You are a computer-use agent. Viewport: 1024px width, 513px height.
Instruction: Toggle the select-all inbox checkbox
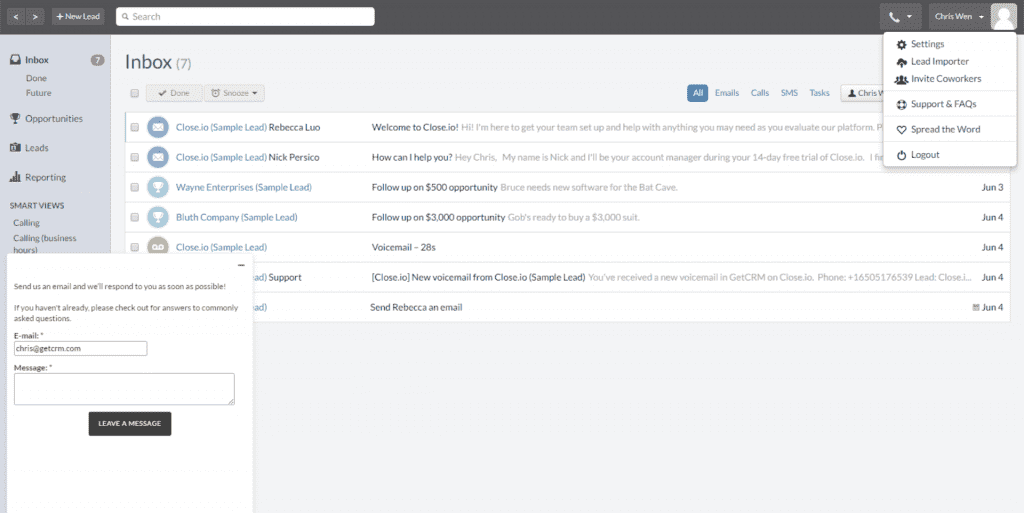[135, 93]
